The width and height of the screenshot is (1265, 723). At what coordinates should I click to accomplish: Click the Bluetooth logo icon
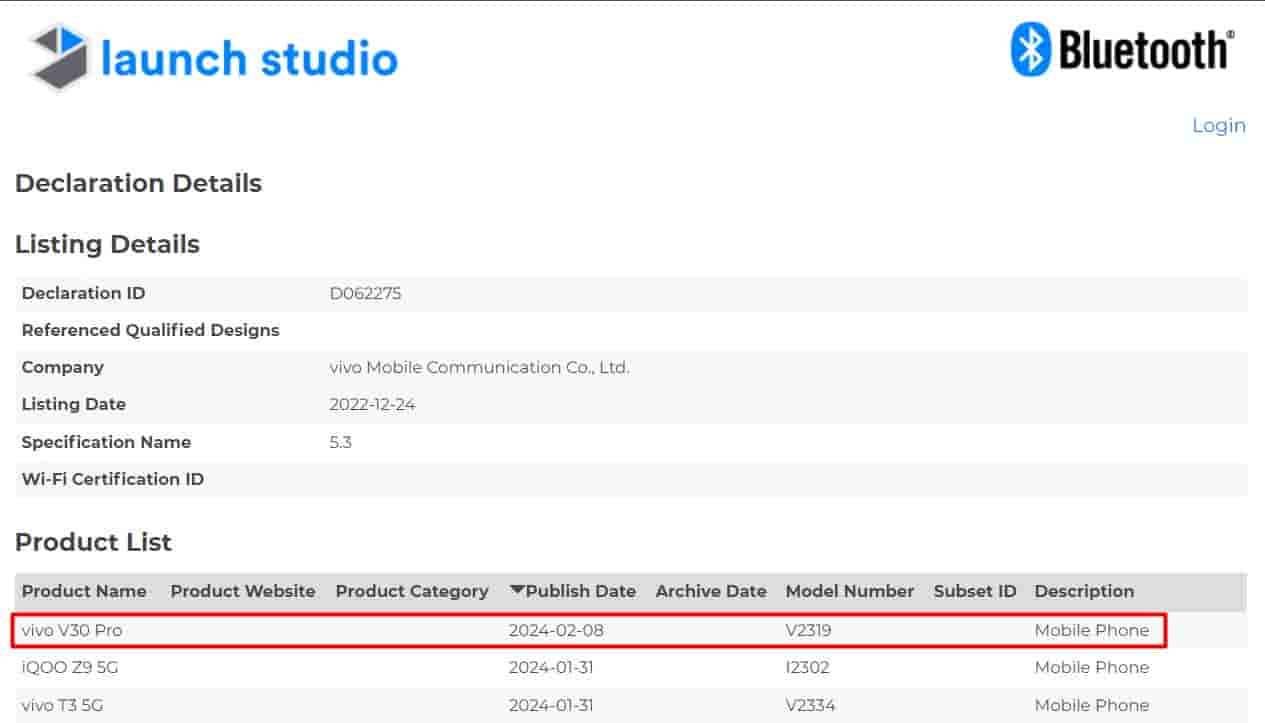[1030, 50]
